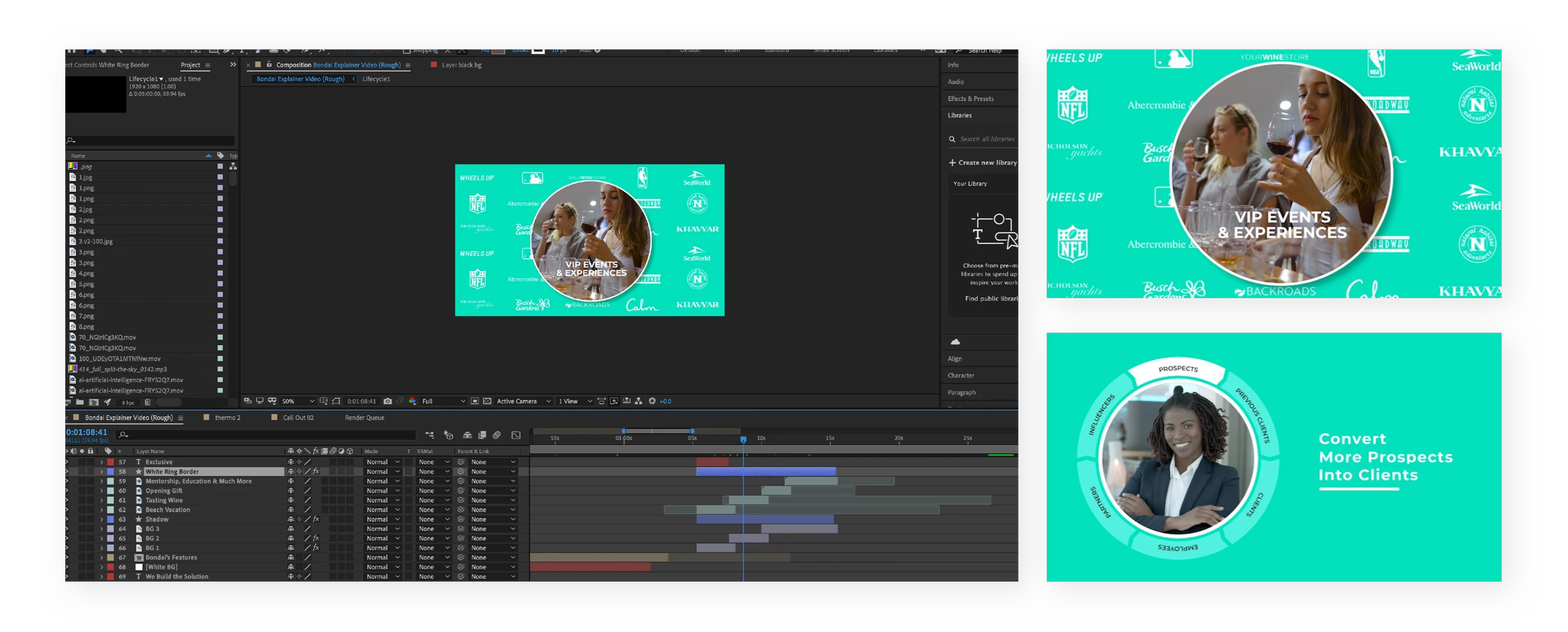The height and width of the screenshot is (632, 1568).
Task: Enable hide shy layers timeline switch
Action: [467, 435]
